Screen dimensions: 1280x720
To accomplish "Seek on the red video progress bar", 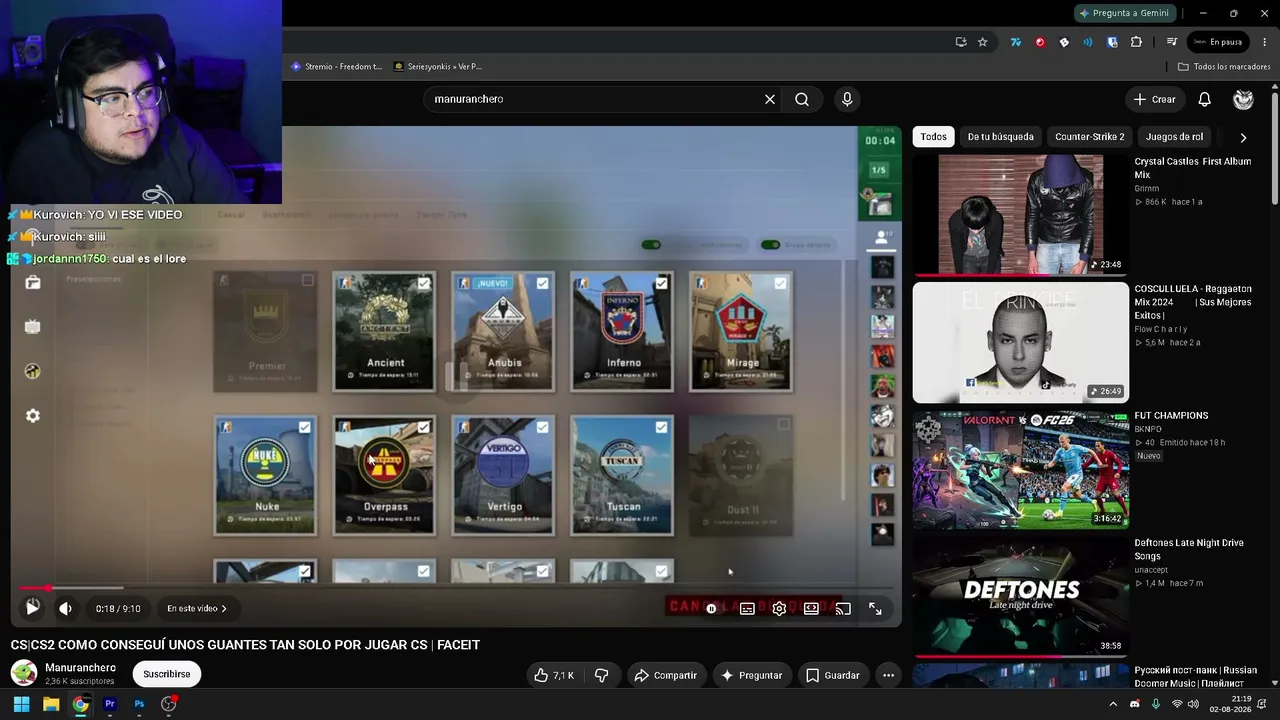I will point(455,588).
